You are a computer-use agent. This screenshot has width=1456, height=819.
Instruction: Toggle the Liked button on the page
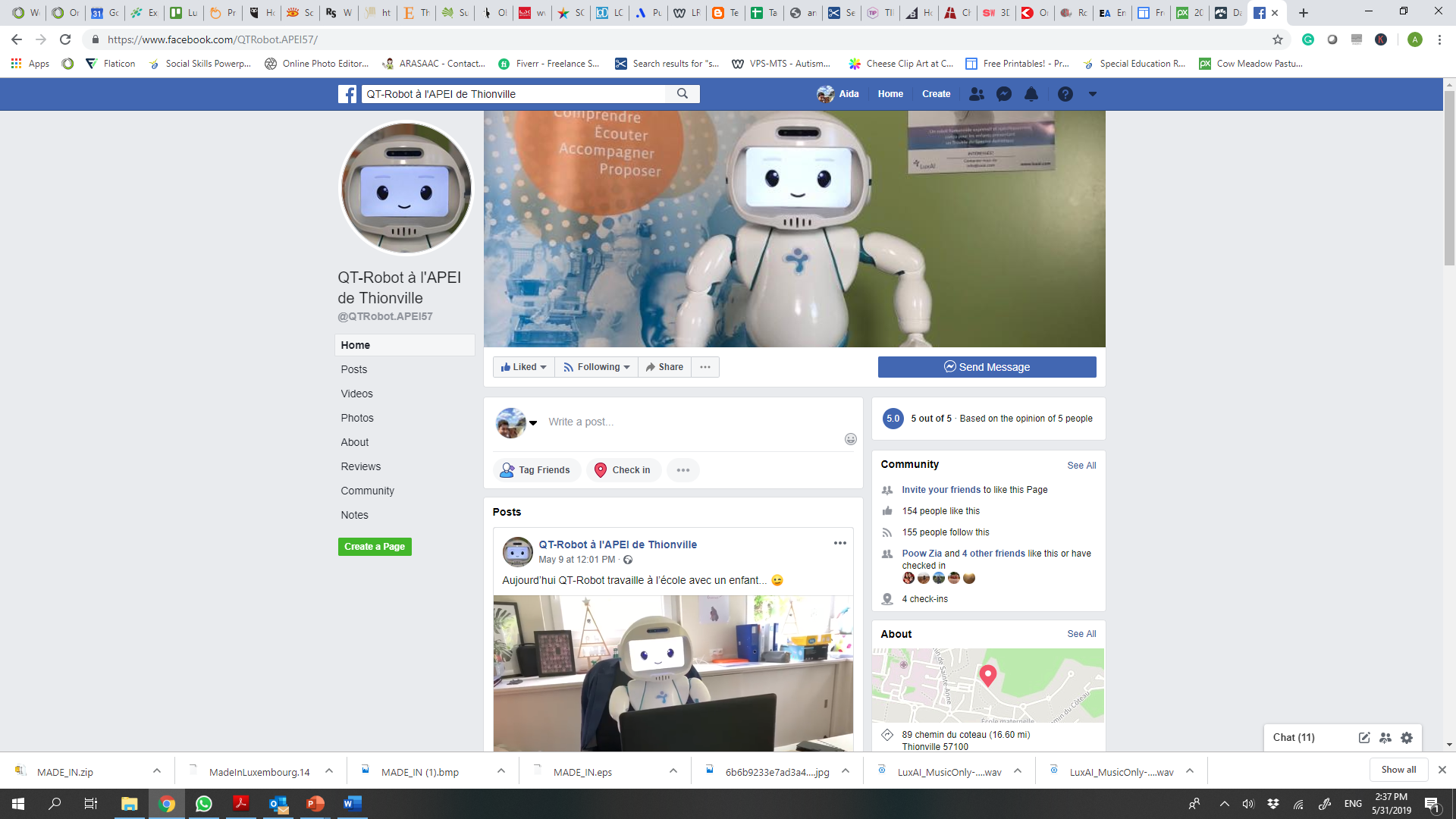tap(523, 367)
